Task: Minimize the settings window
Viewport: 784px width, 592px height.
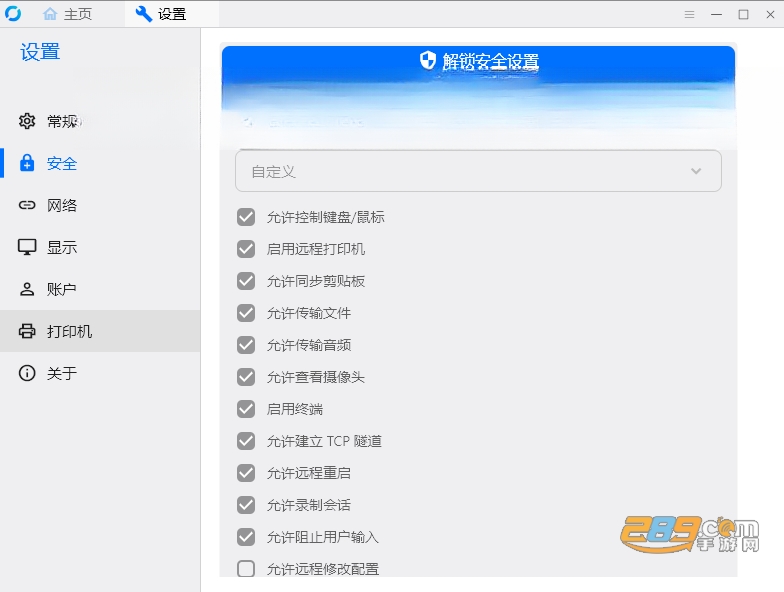Action: (716, 14)
